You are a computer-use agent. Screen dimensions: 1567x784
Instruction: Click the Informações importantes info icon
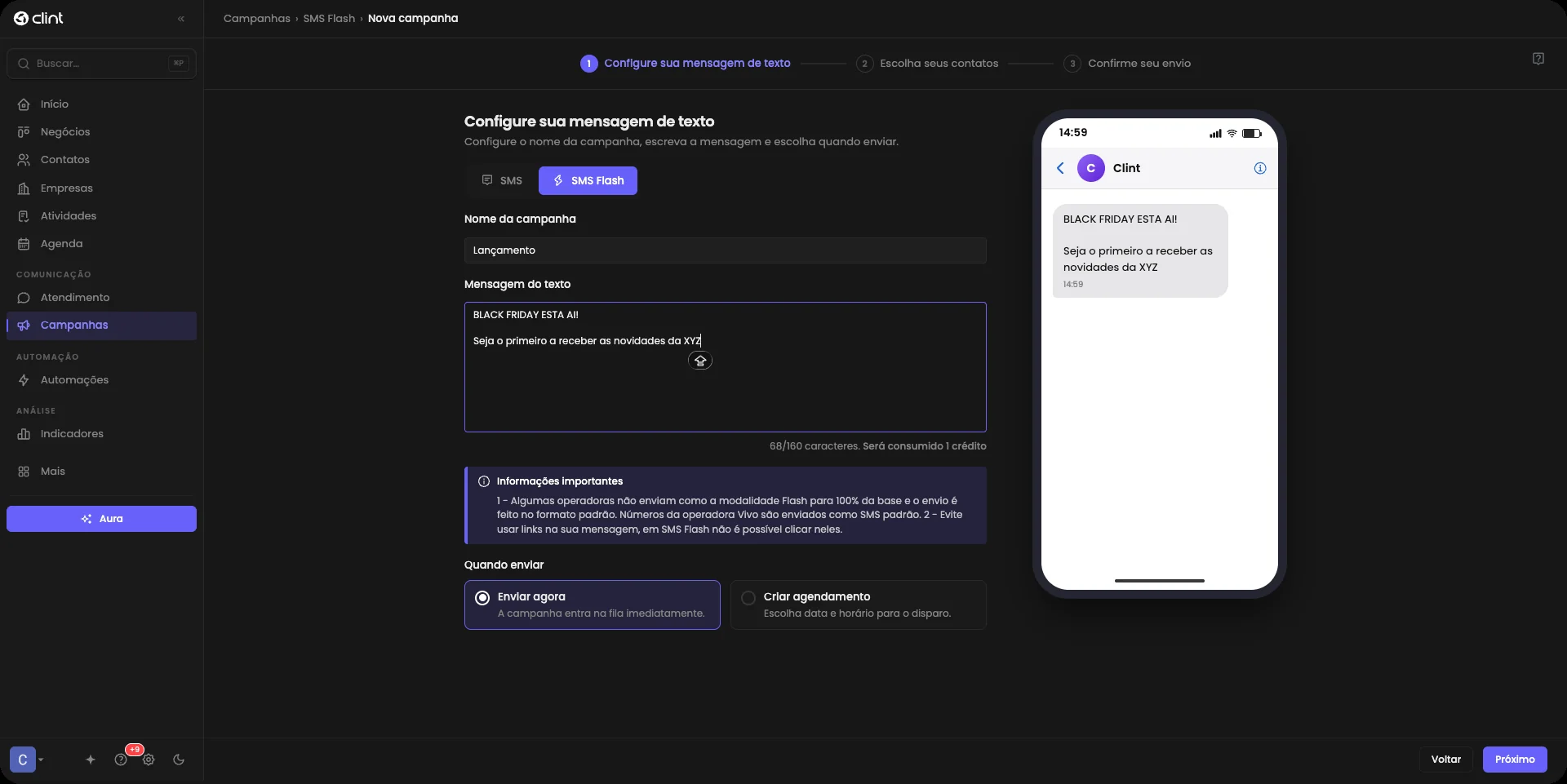pyautogui.click(x=484, y=481)
